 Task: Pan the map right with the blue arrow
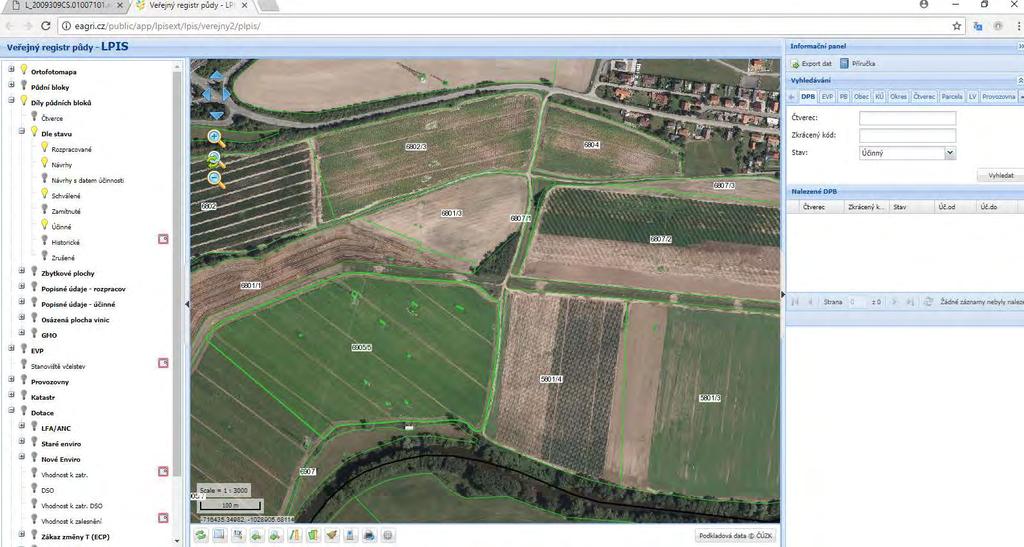(227, 95)
